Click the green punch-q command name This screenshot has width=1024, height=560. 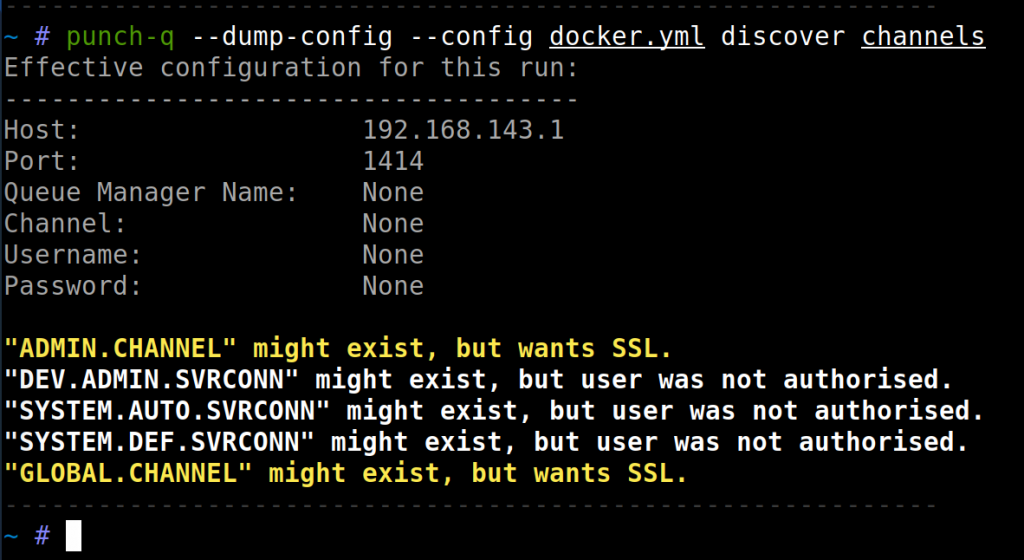121,37
